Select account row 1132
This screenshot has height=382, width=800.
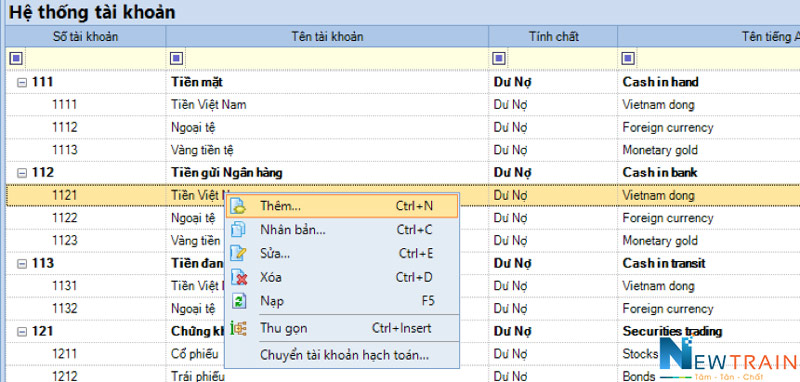403,309
